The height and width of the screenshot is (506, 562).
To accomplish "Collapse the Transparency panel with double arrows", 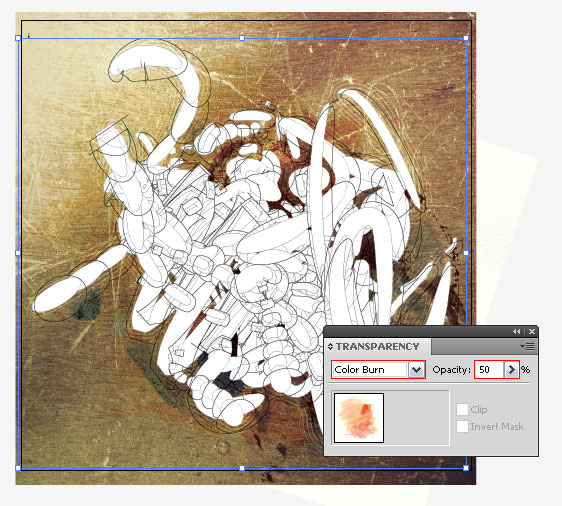I will coord(516,332).
